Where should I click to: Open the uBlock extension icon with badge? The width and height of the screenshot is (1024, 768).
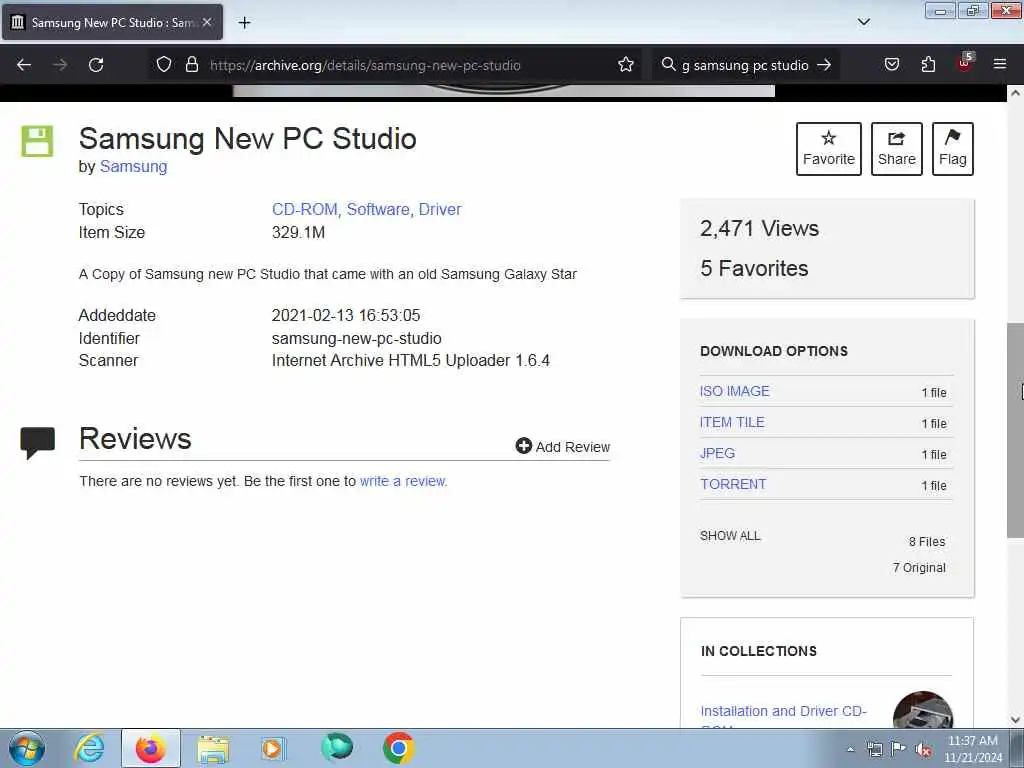point(965,63)
